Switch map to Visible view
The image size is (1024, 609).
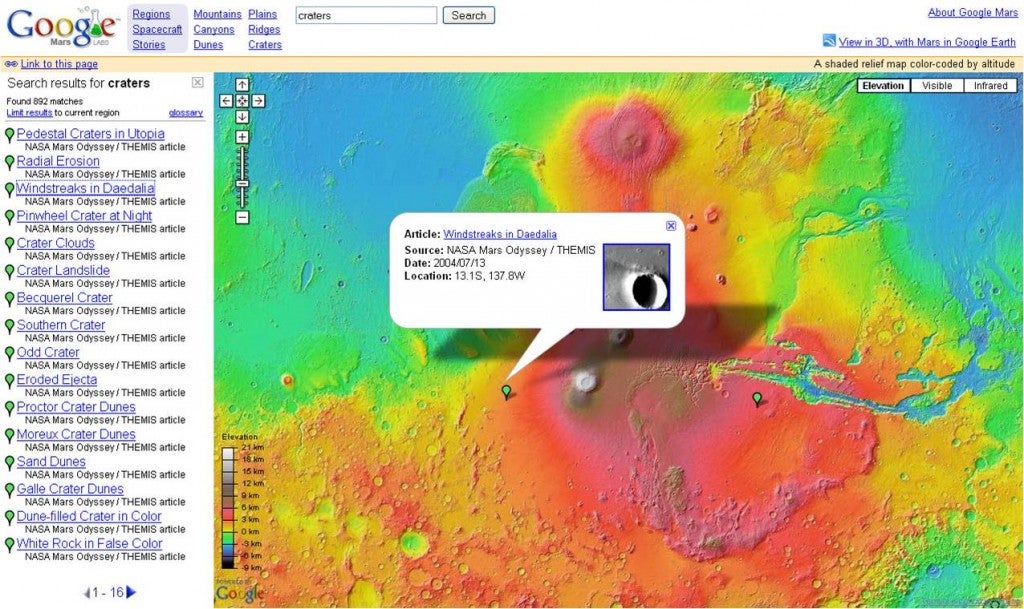pyautogui.click(x=936, y=86)
